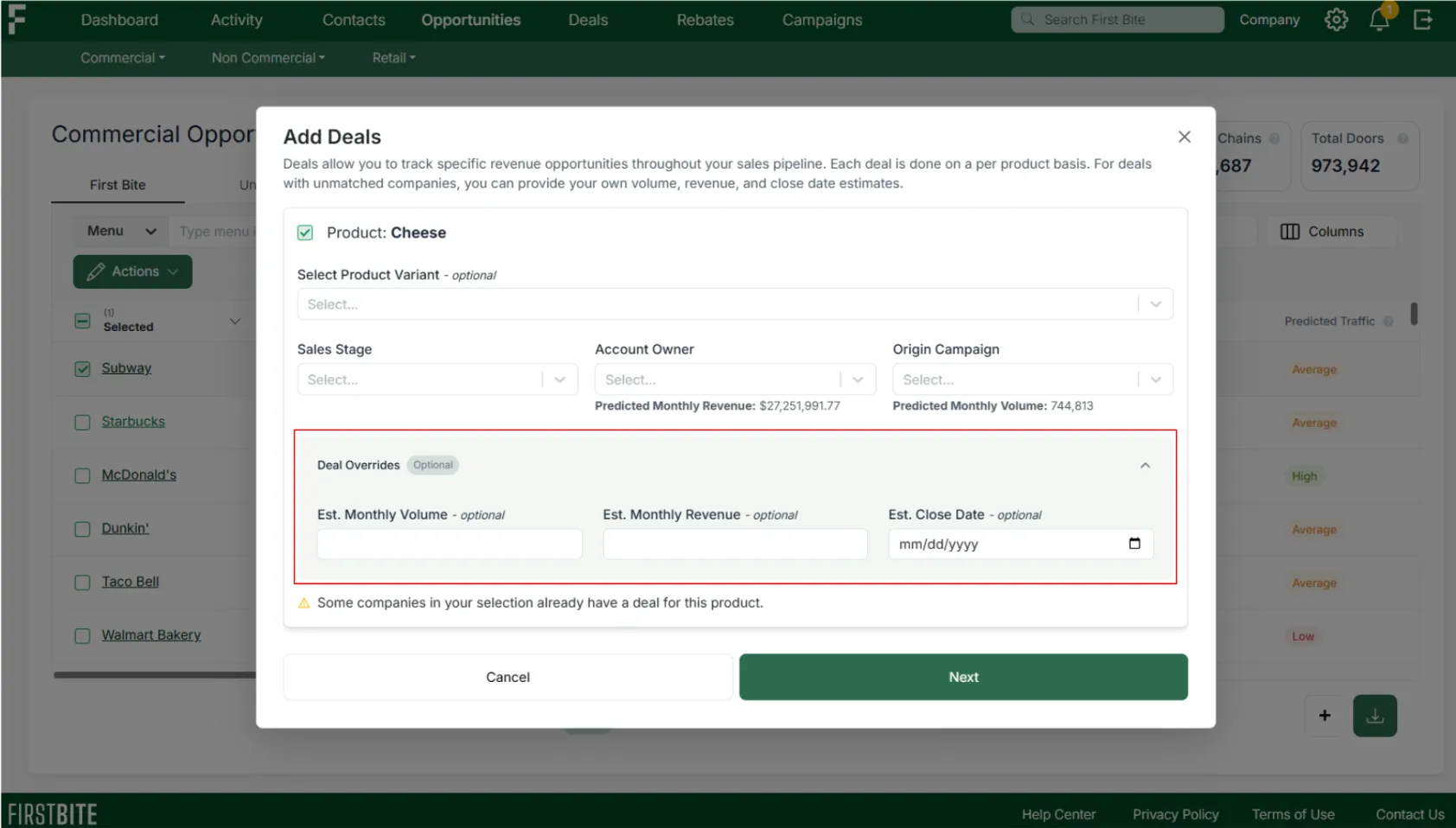Open the Taco Bell company link
This screenshot has width=1456, height=828.
pos(131,582)
